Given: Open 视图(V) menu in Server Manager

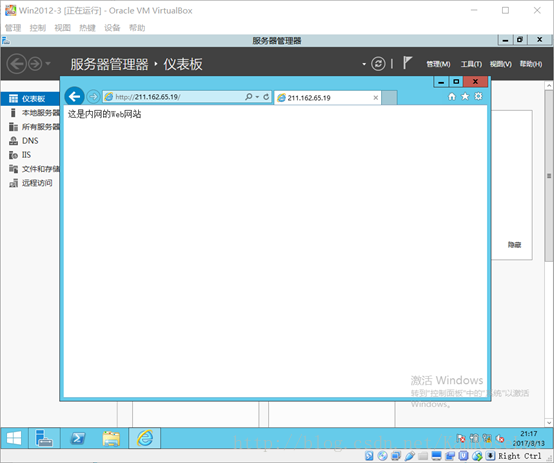Looking at the screenshot, I should 501,64.
